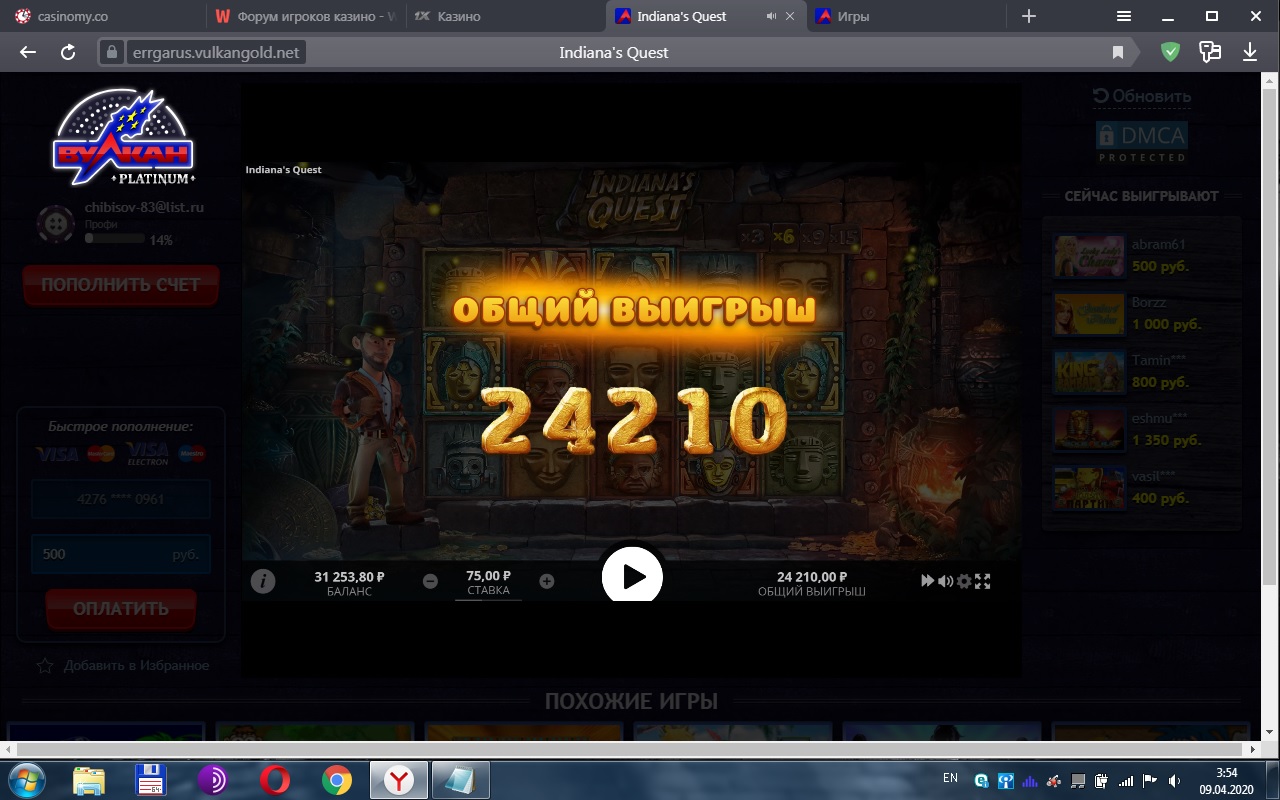Open the game thumbnail next to eshmu***
This screenshot has width=1280, height=800.
click(1089, 430)
